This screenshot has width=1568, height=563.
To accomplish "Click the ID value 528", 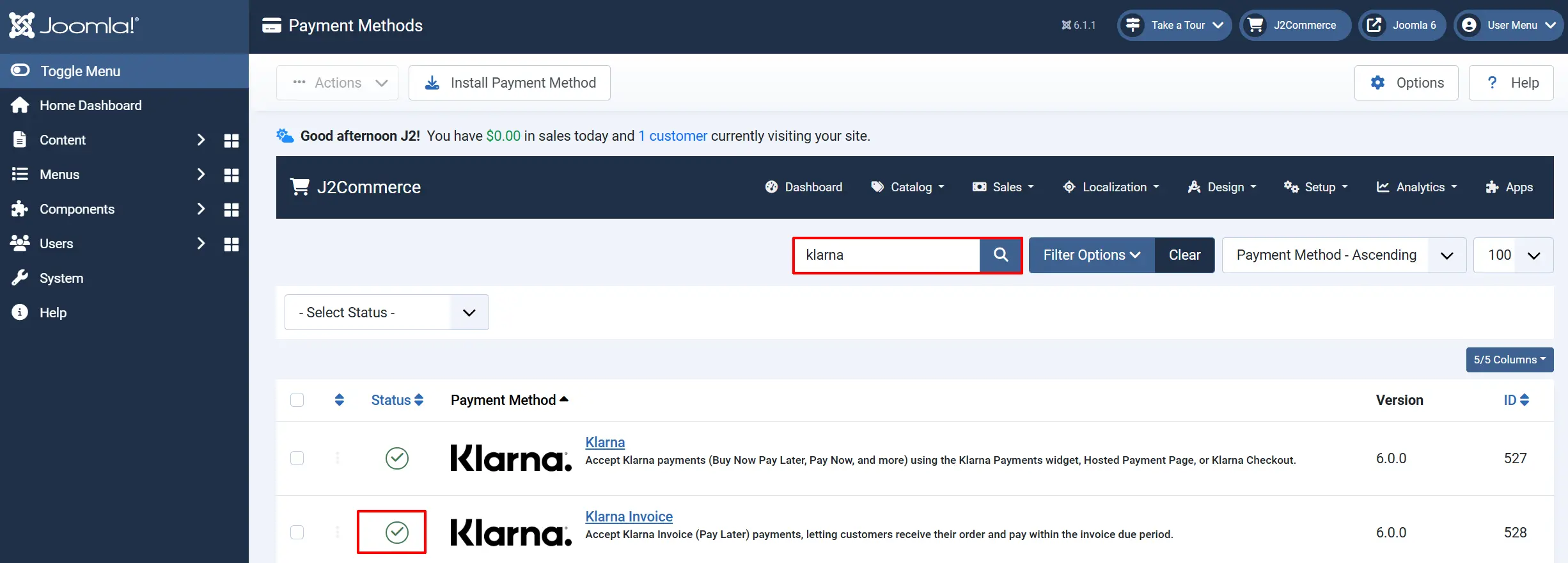I will 1516,532.
